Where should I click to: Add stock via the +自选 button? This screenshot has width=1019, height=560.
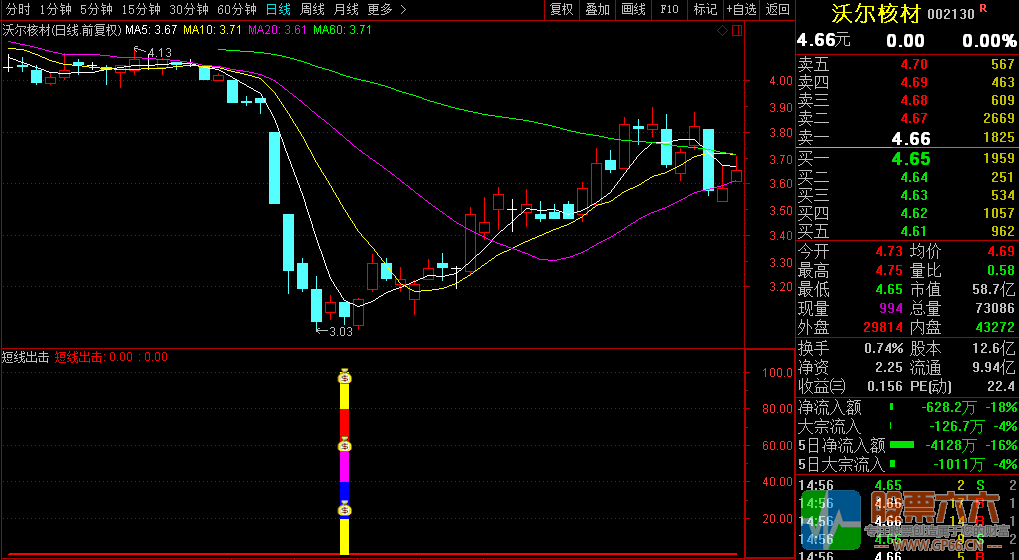741,9
